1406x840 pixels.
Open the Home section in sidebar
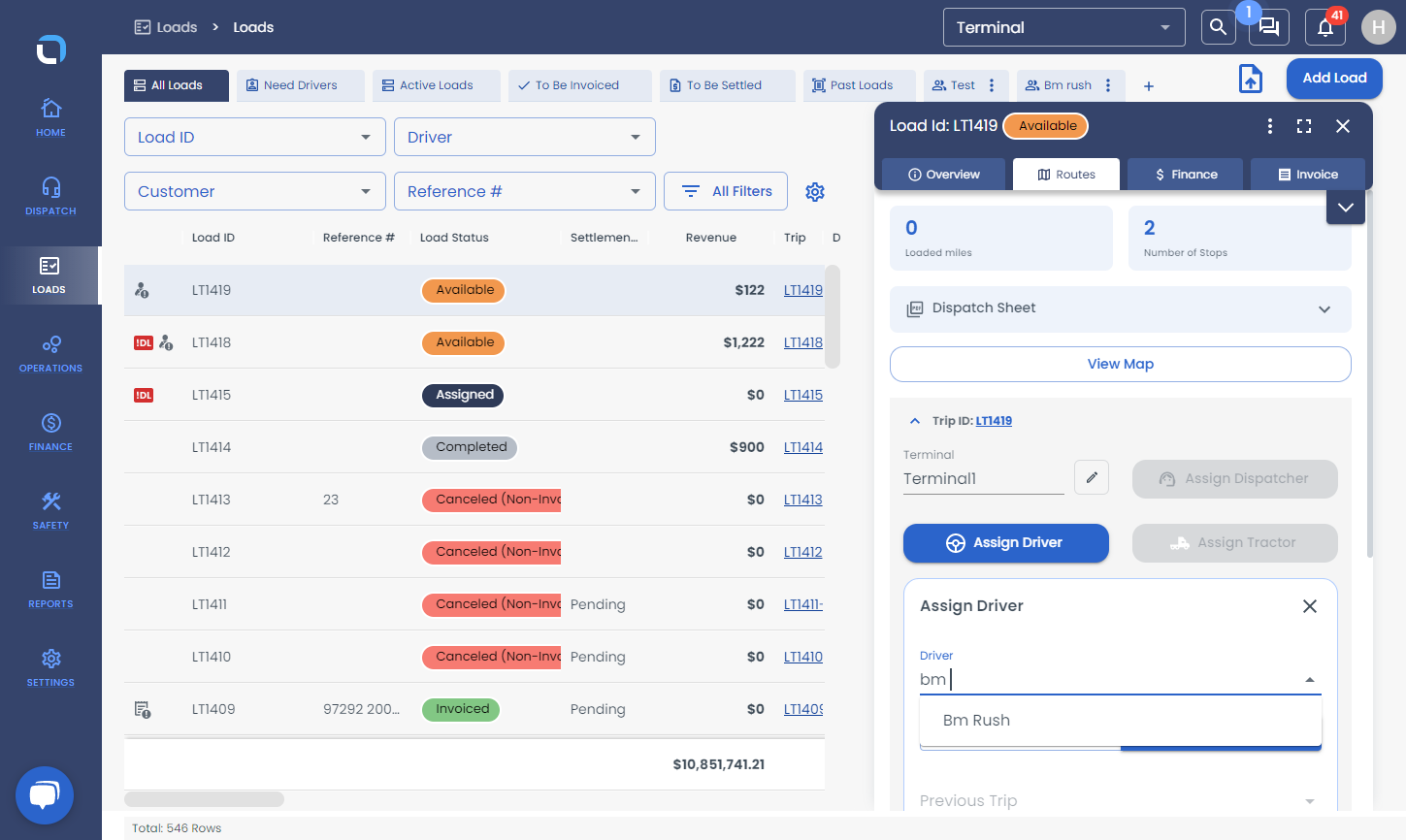click(x=50, y=116)
